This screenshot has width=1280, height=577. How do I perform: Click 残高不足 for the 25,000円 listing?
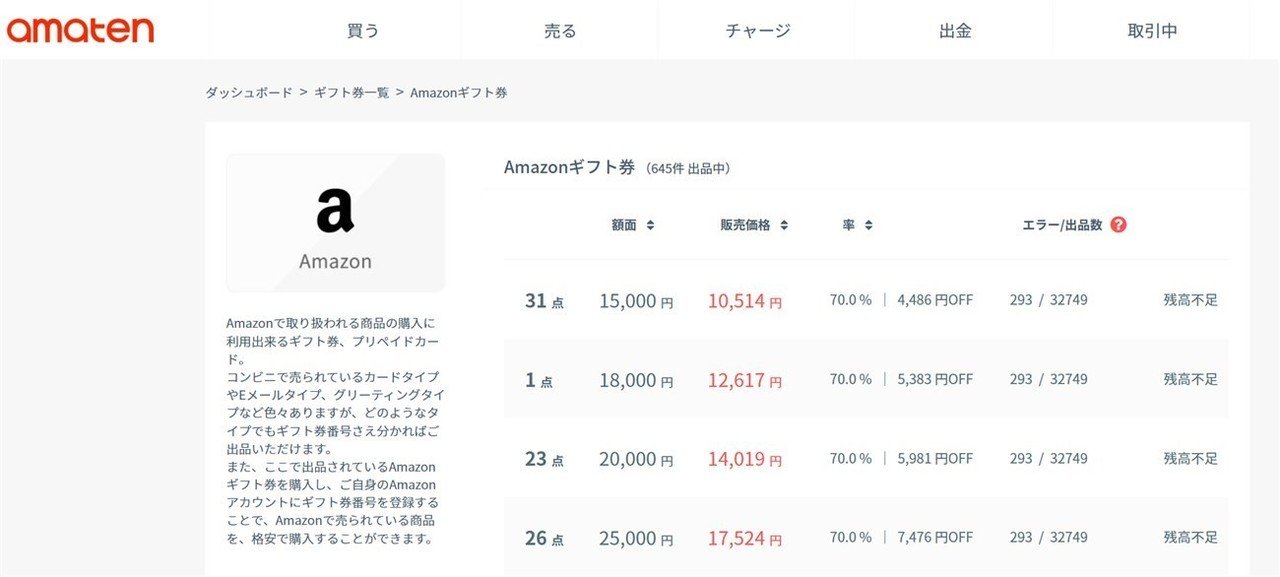(x=1190, y=537)
